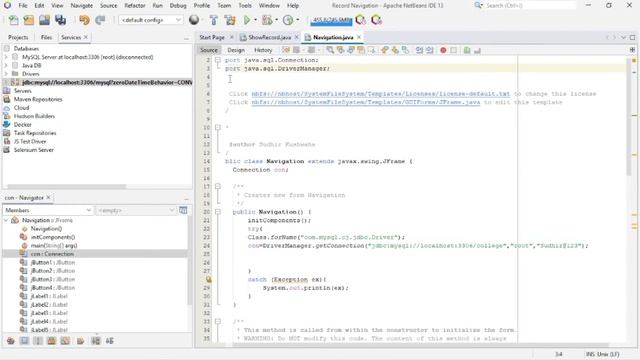
Task: Open the Debug menu
Action: pos(178,6)
